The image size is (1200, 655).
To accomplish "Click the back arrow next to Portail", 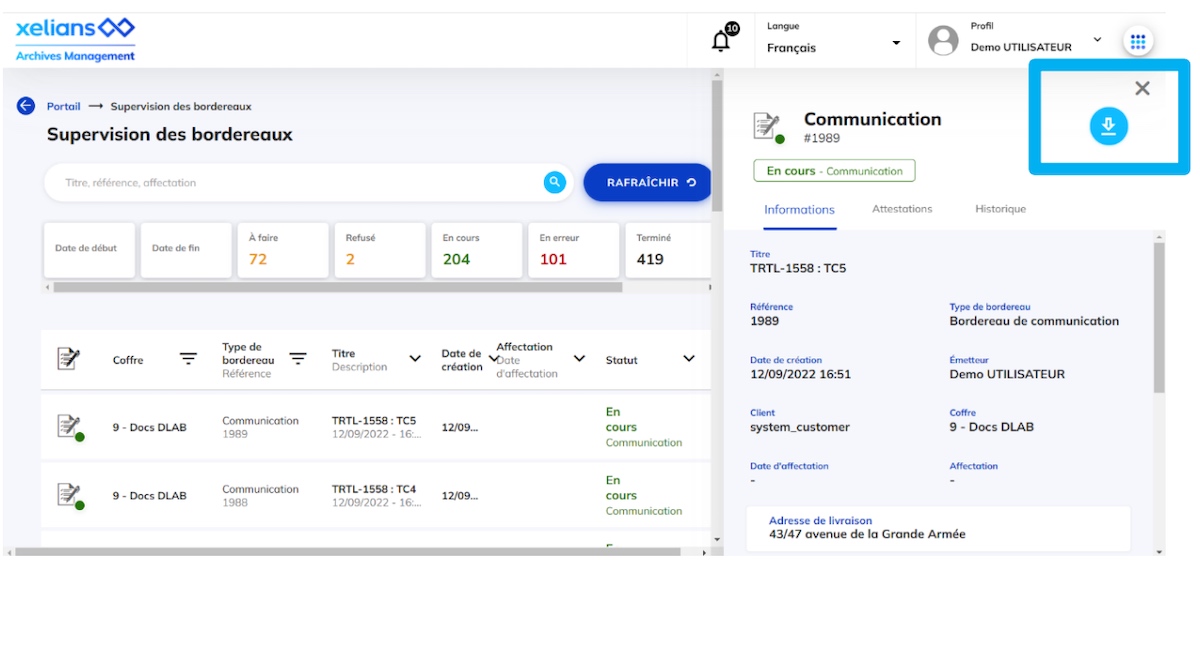I will pos(26,106).
